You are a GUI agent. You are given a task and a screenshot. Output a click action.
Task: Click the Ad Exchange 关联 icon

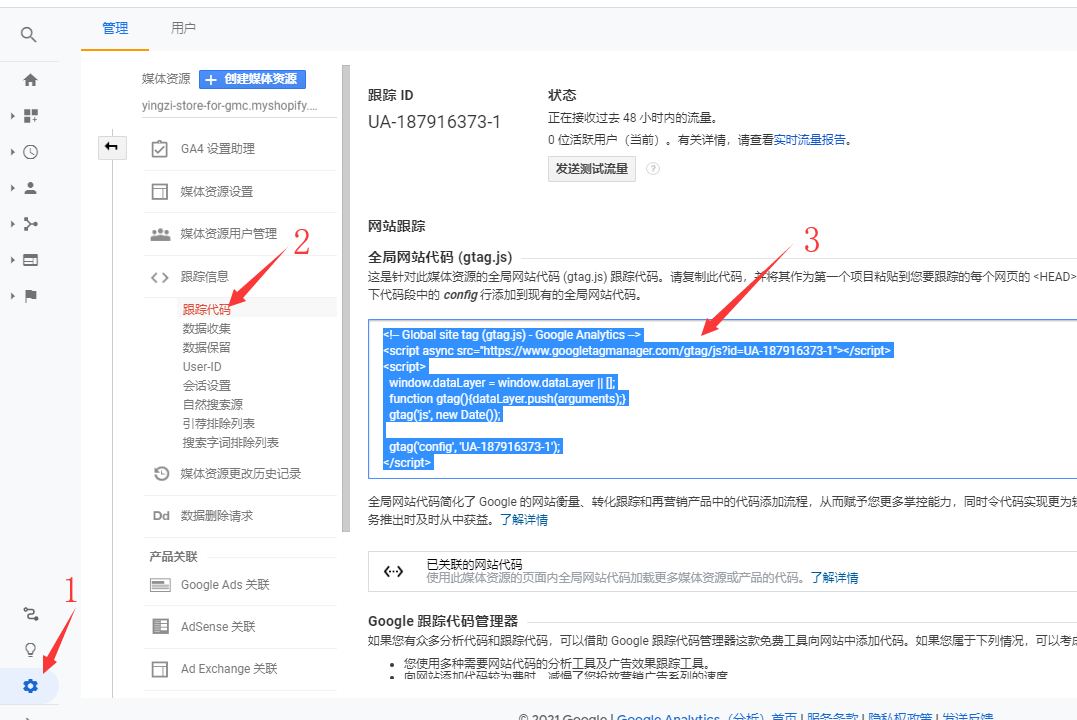[159, 669]
